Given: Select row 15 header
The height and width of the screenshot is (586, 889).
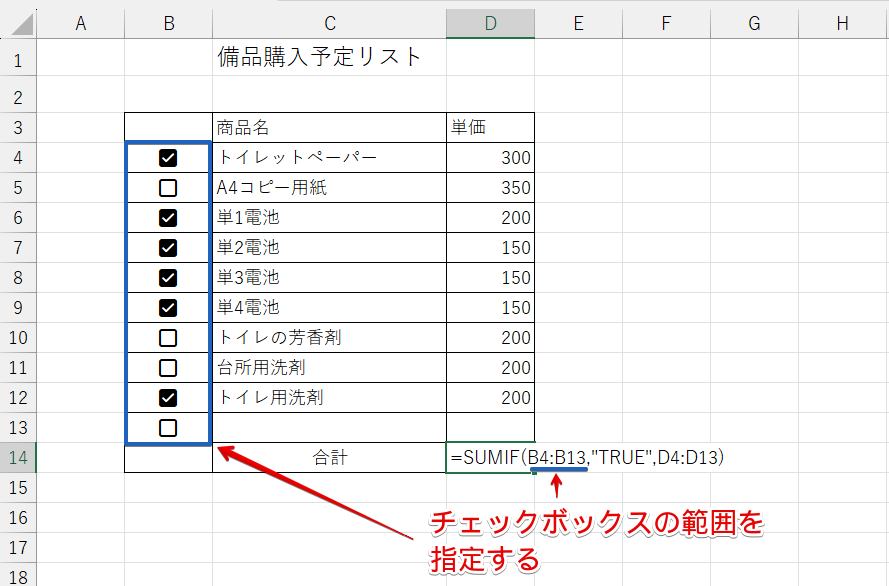Looking at the screenshot, I should (x=18, y=487).
